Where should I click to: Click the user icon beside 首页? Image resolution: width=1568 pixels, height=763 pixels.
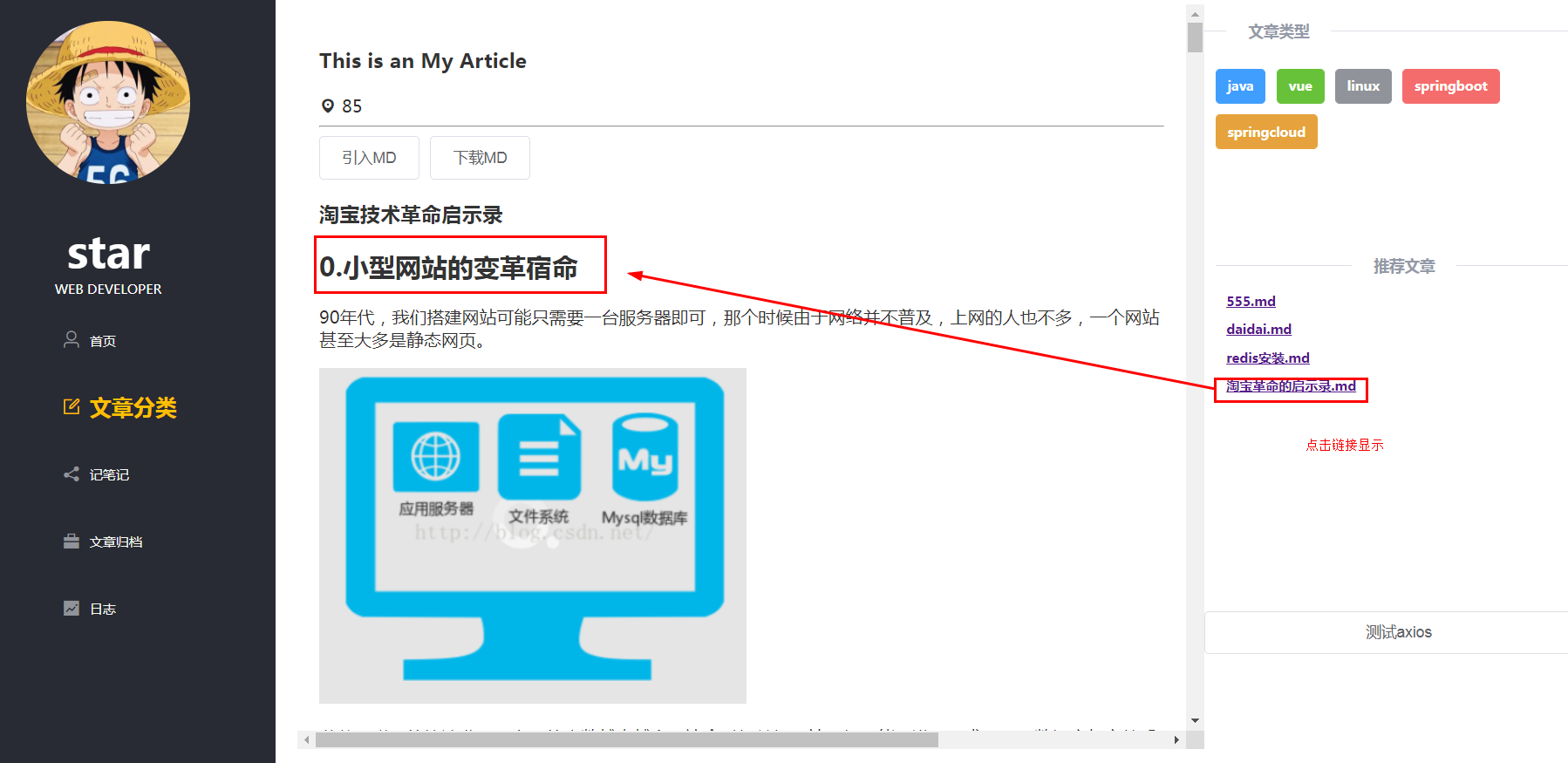(72, 339)
